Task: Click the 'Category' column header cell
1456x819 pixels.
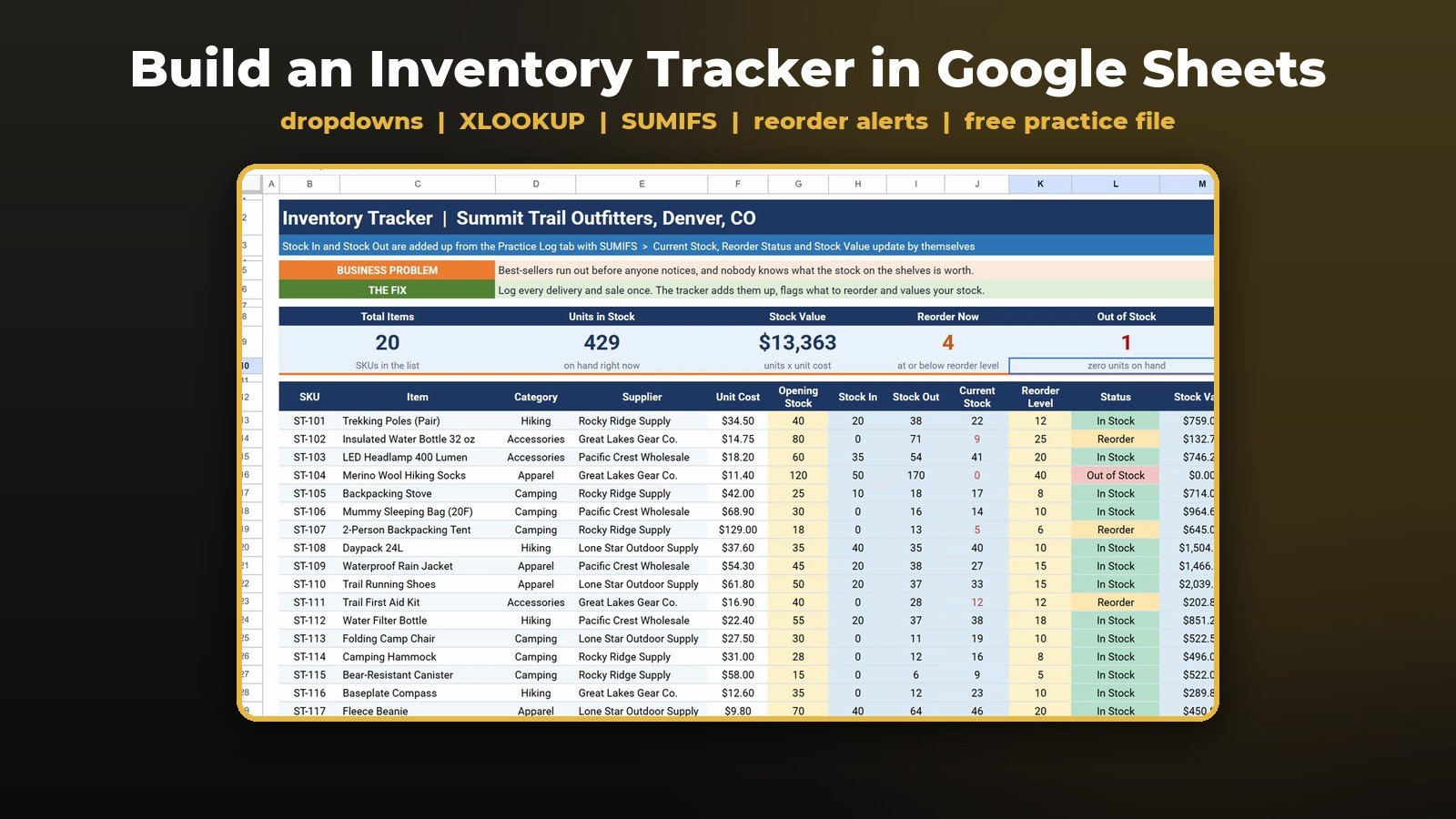Action: point(536,397)
